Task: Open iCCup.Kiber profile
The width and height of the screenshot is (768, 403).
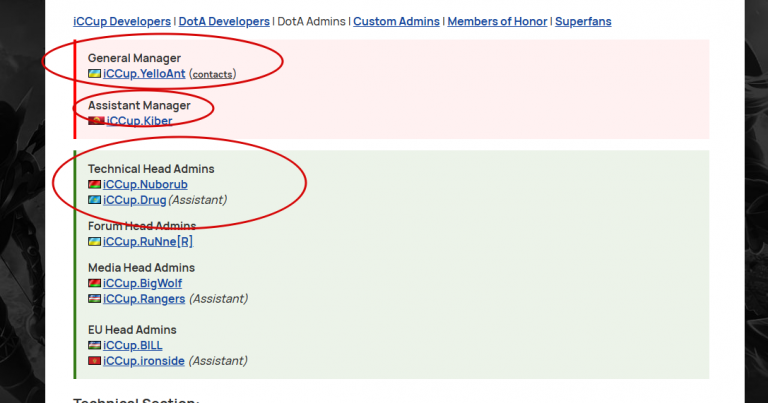Action: 139,121
